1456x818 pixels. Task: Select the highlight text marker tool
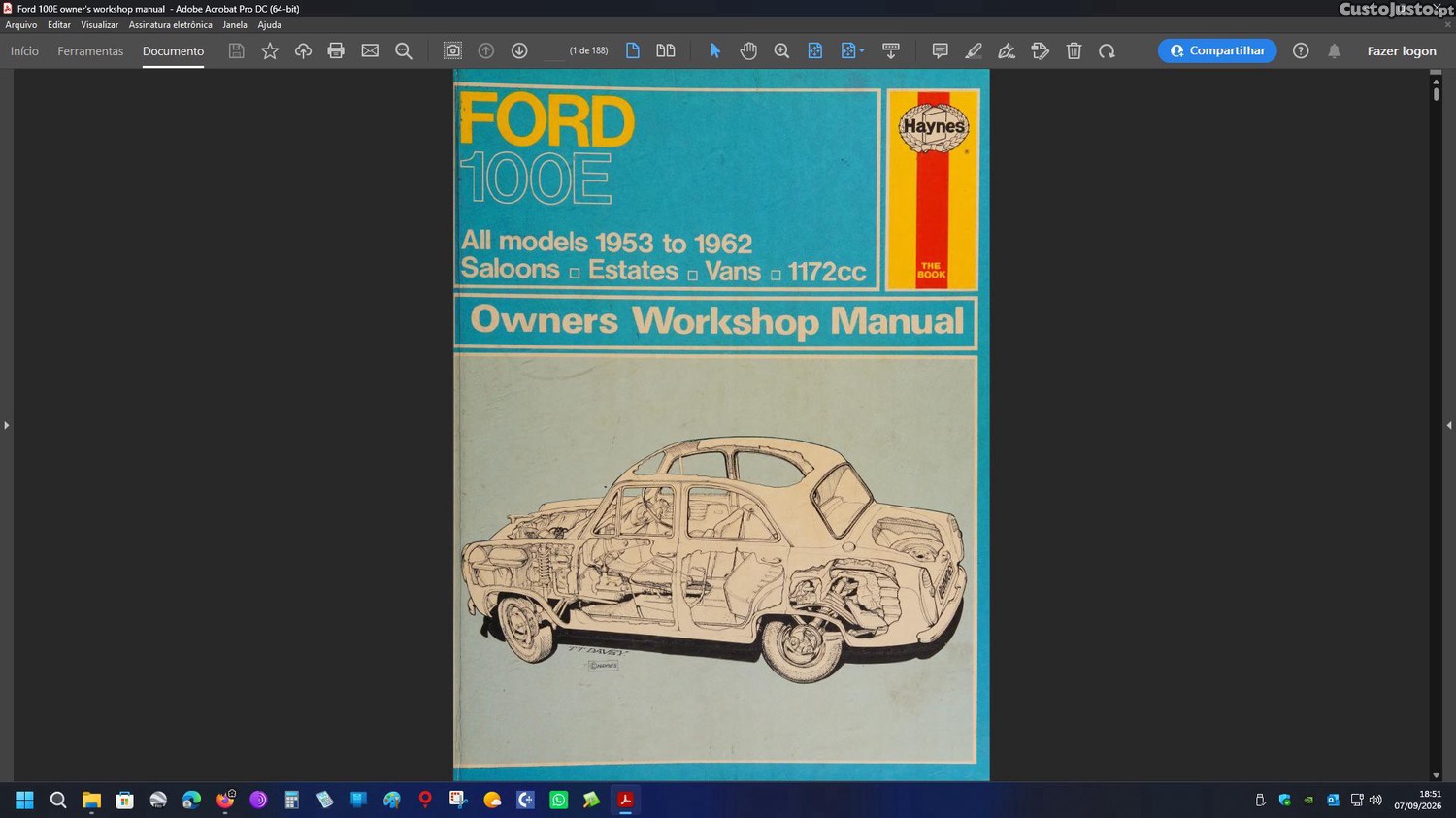974,50
